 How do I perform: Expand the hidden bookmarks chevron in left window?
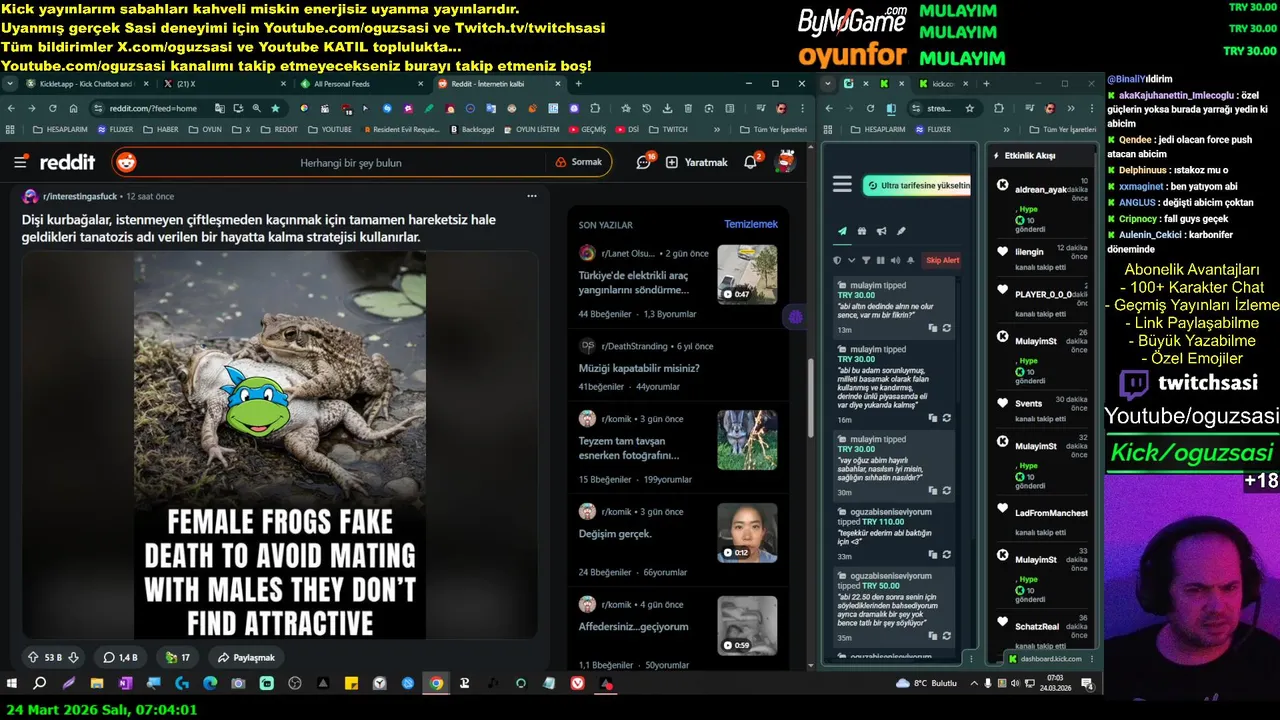(x=716, y=129)
